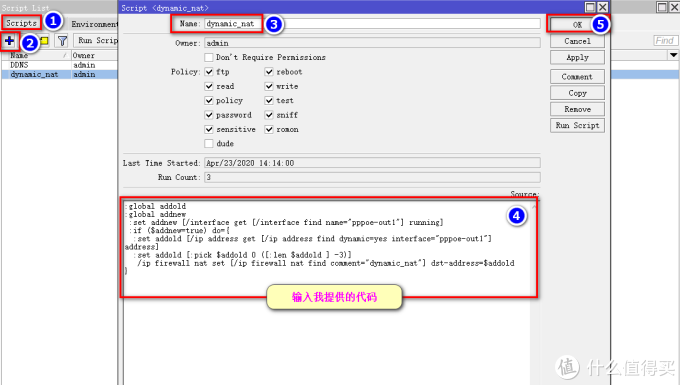Image resolution: width=680 pixels, height=385 pixels.
Task: Click the OK button
Action: [577, 25]
